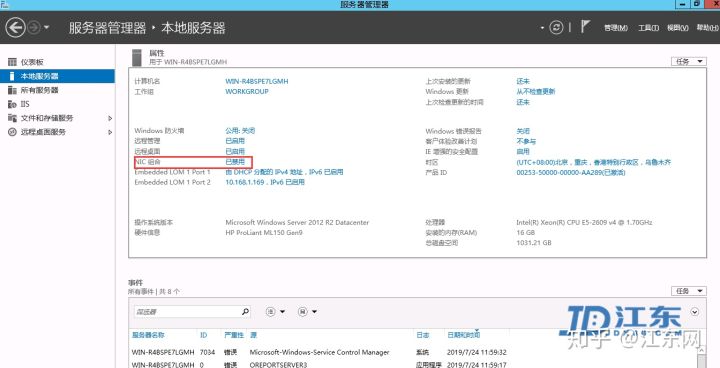720x368 pixels.
Task: Click the server properties icon beside 属性
Action: 137,57
